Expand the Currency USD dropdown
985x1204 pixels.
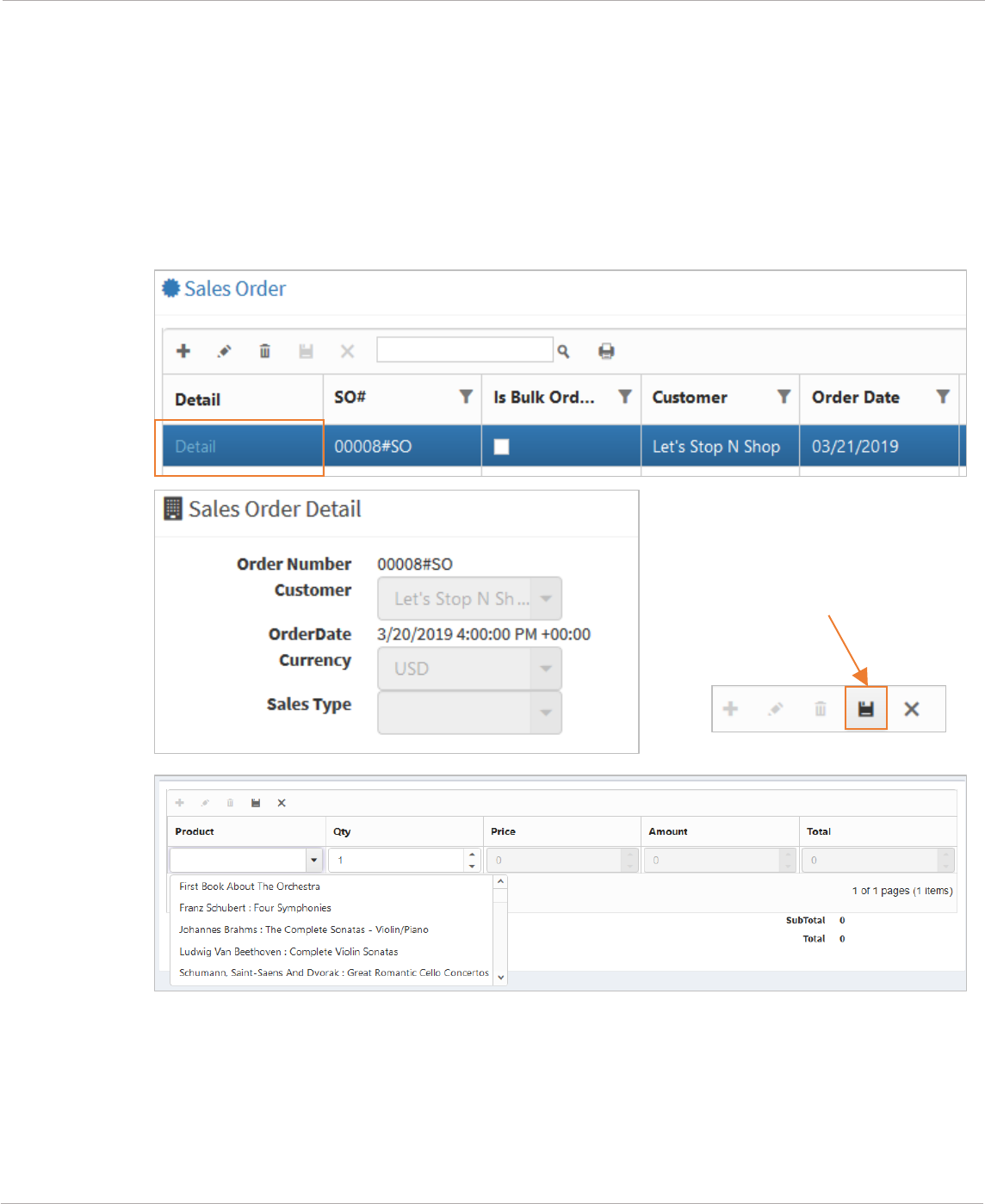pyautogui.click(x=546, y=669)
